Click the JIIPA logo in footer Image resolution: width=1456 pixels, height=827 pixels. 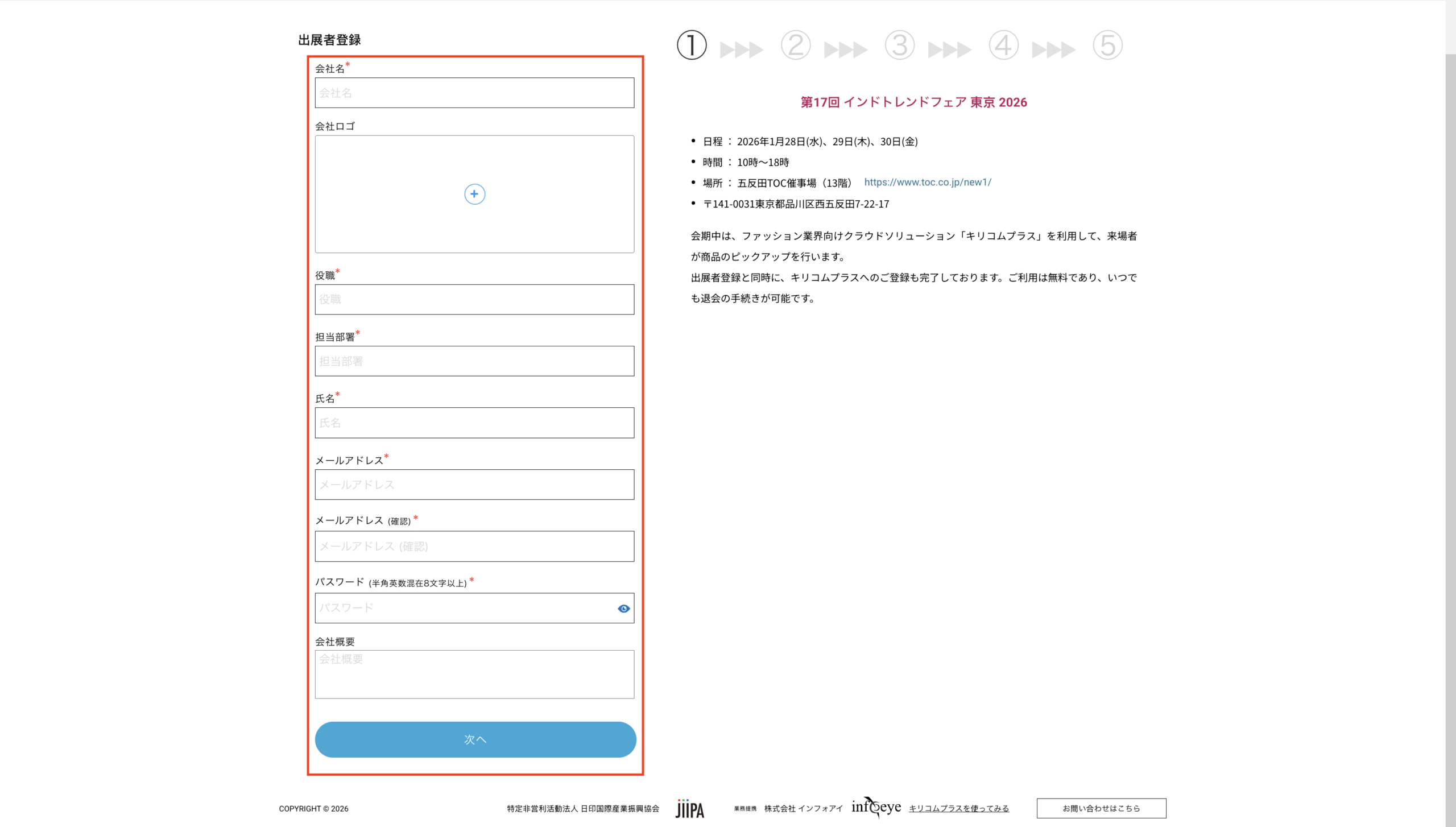(690, 808)
